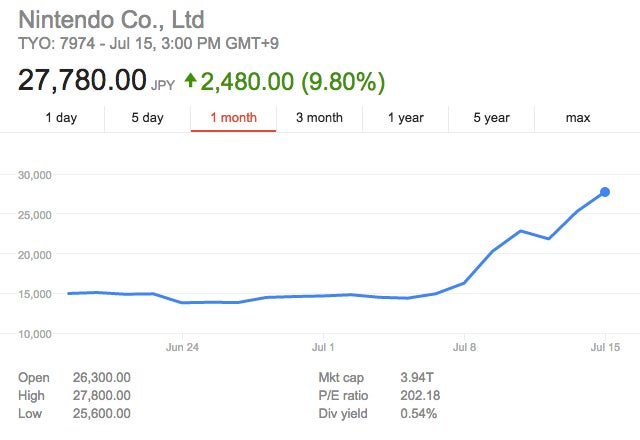
Task: Select the 1 month tab
Action: (233, 118)
